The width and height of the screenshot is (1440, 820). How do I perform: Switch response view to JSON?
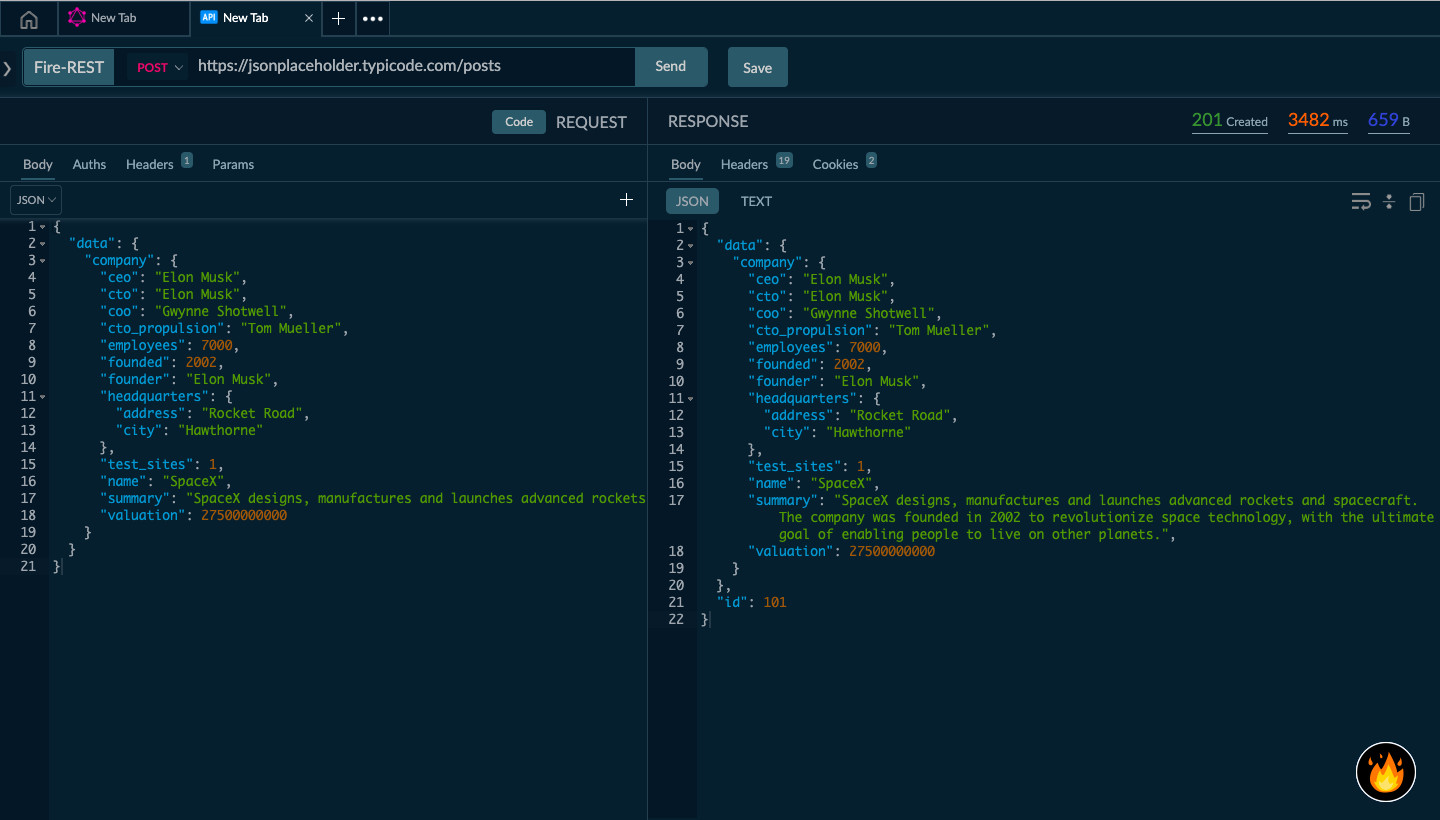[x=692, y=201]
